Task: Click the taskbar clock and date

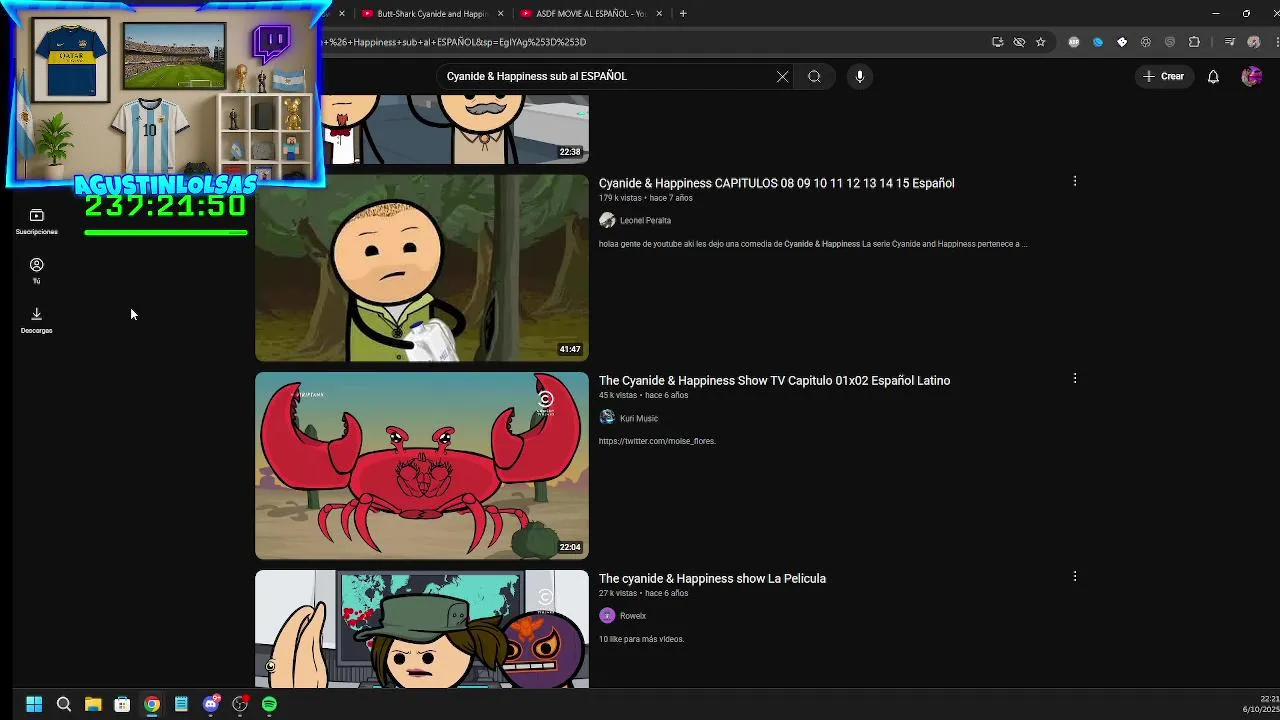Action: click(1260, 704)
